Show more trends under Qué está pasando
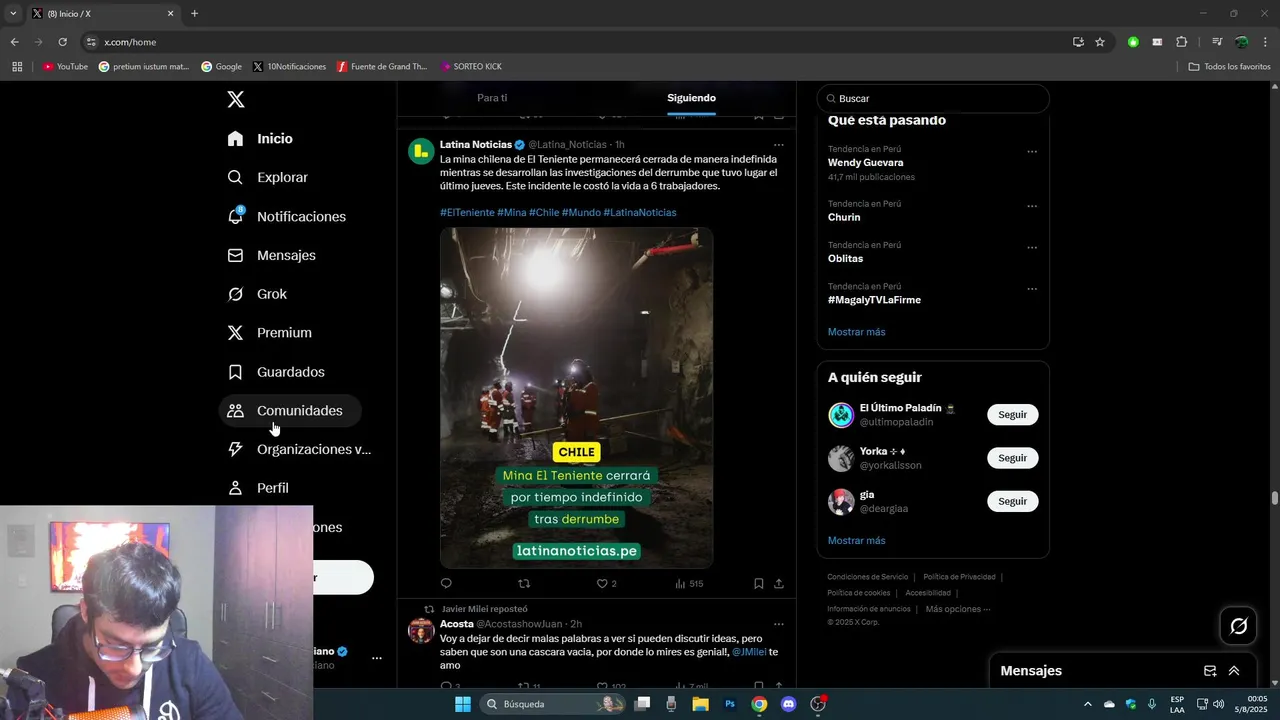The width and height of the screenshot is (1280, 720). click(856, 332)
